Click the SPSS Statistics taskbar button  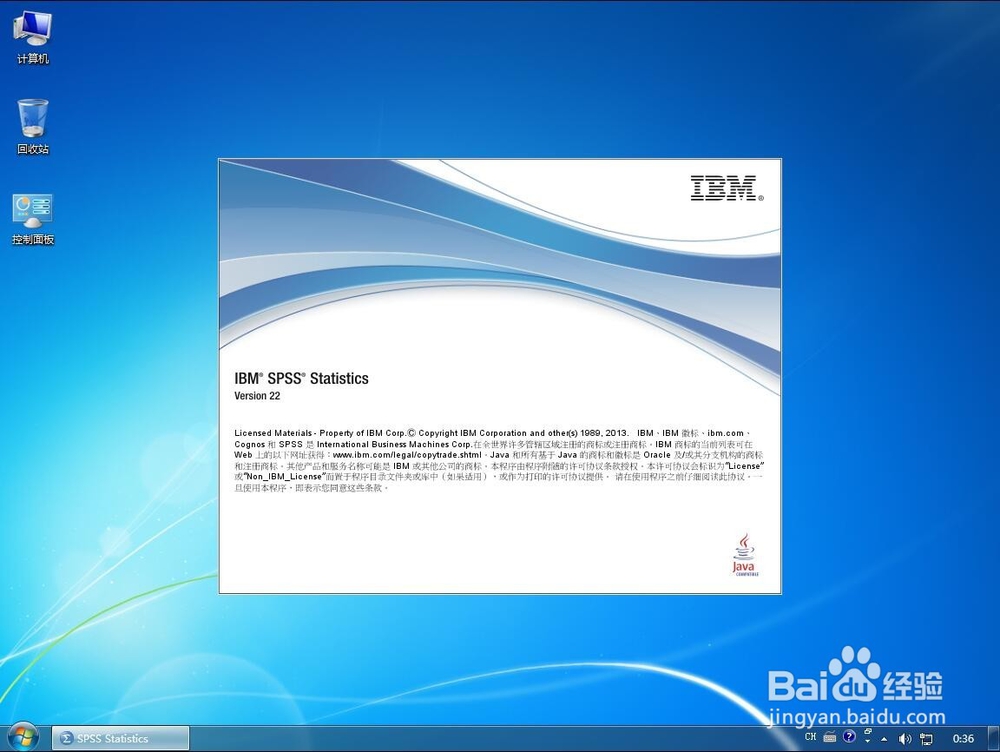pyautogui.click(x=120, y=738)
